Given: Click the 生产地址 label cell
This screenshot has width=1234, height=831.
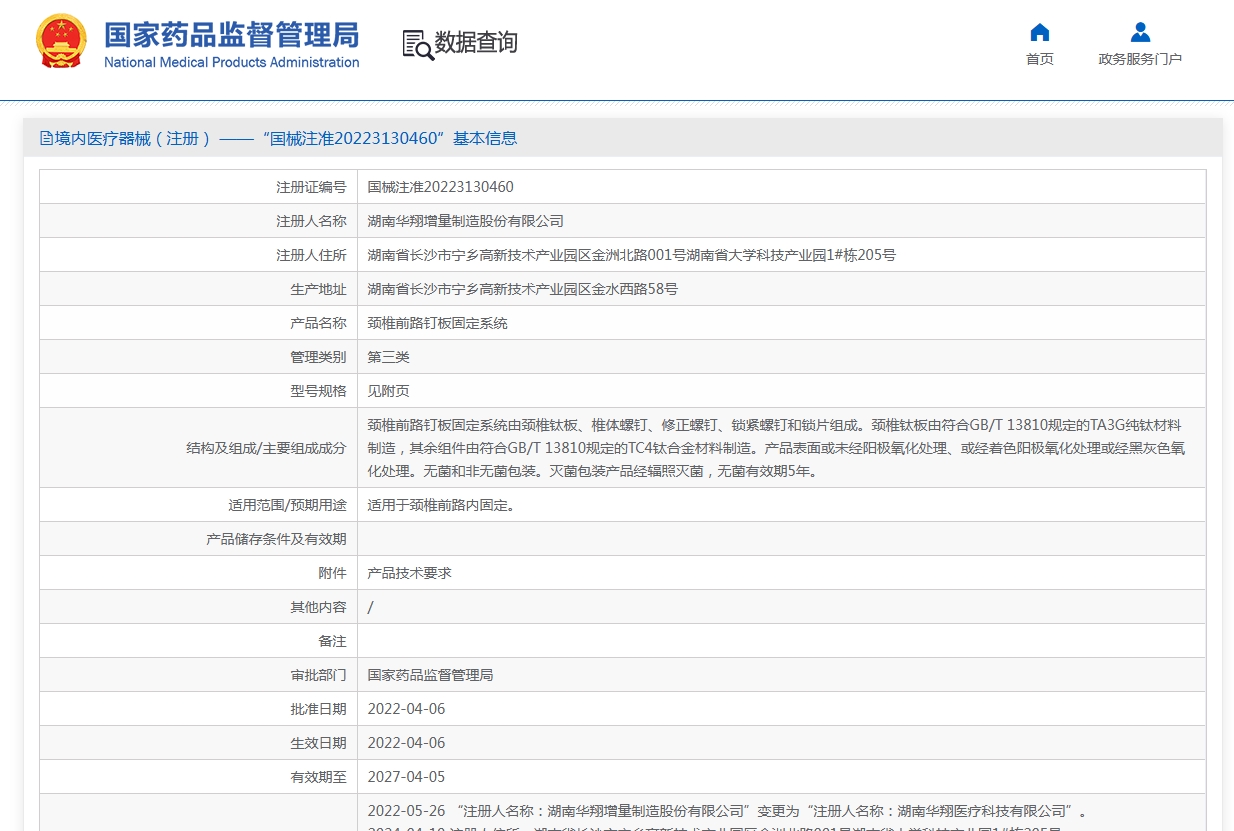Looking at the screenshot, I should point(198,289).
